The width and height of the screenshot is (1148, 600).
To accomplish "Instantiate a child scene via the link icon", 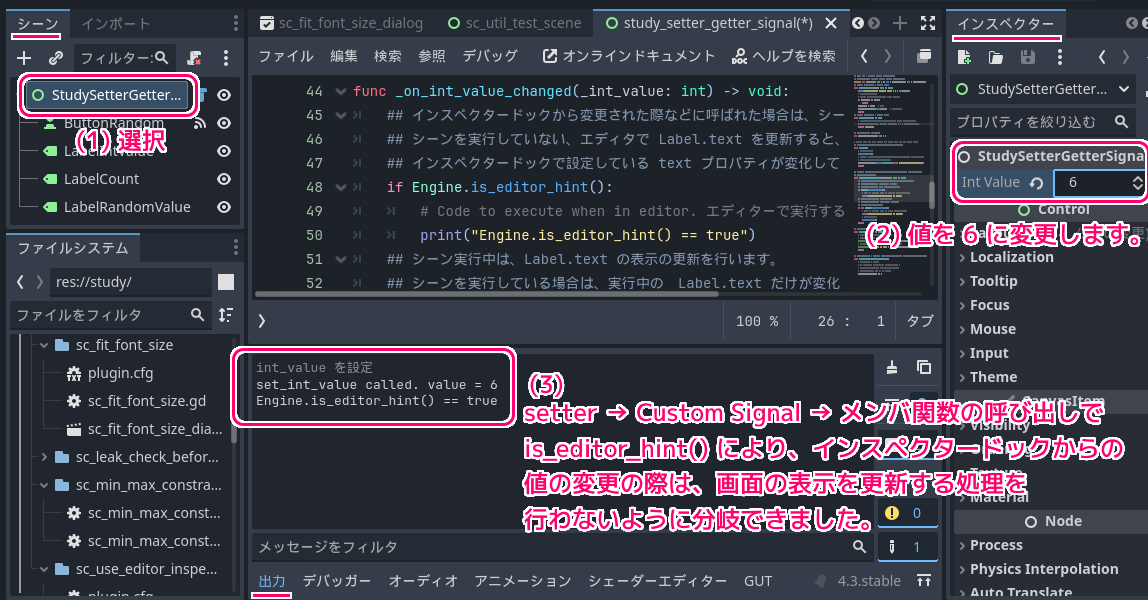I will (x=56, y=58).
